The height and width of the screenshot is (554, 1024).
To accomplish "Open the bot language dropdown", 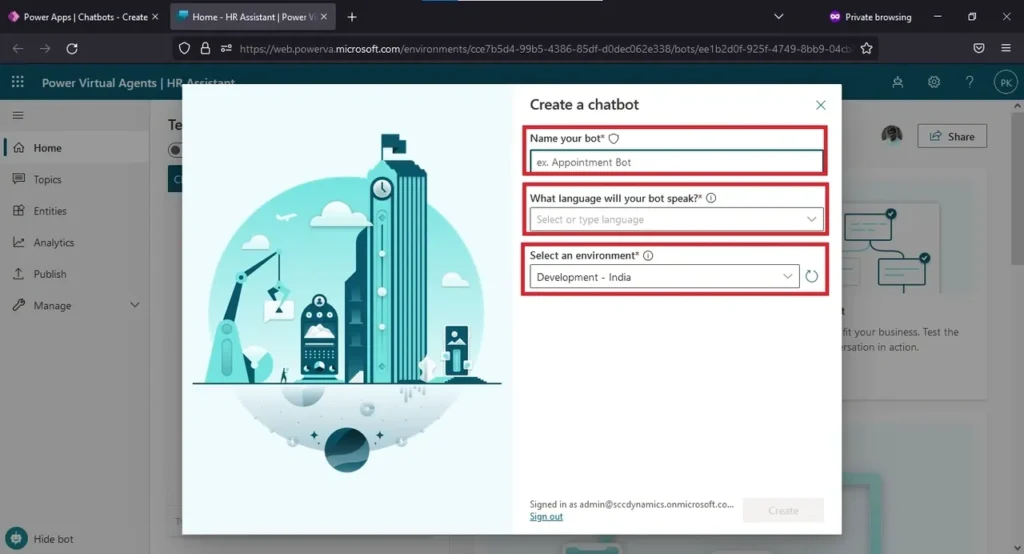I will click(676, 220).
